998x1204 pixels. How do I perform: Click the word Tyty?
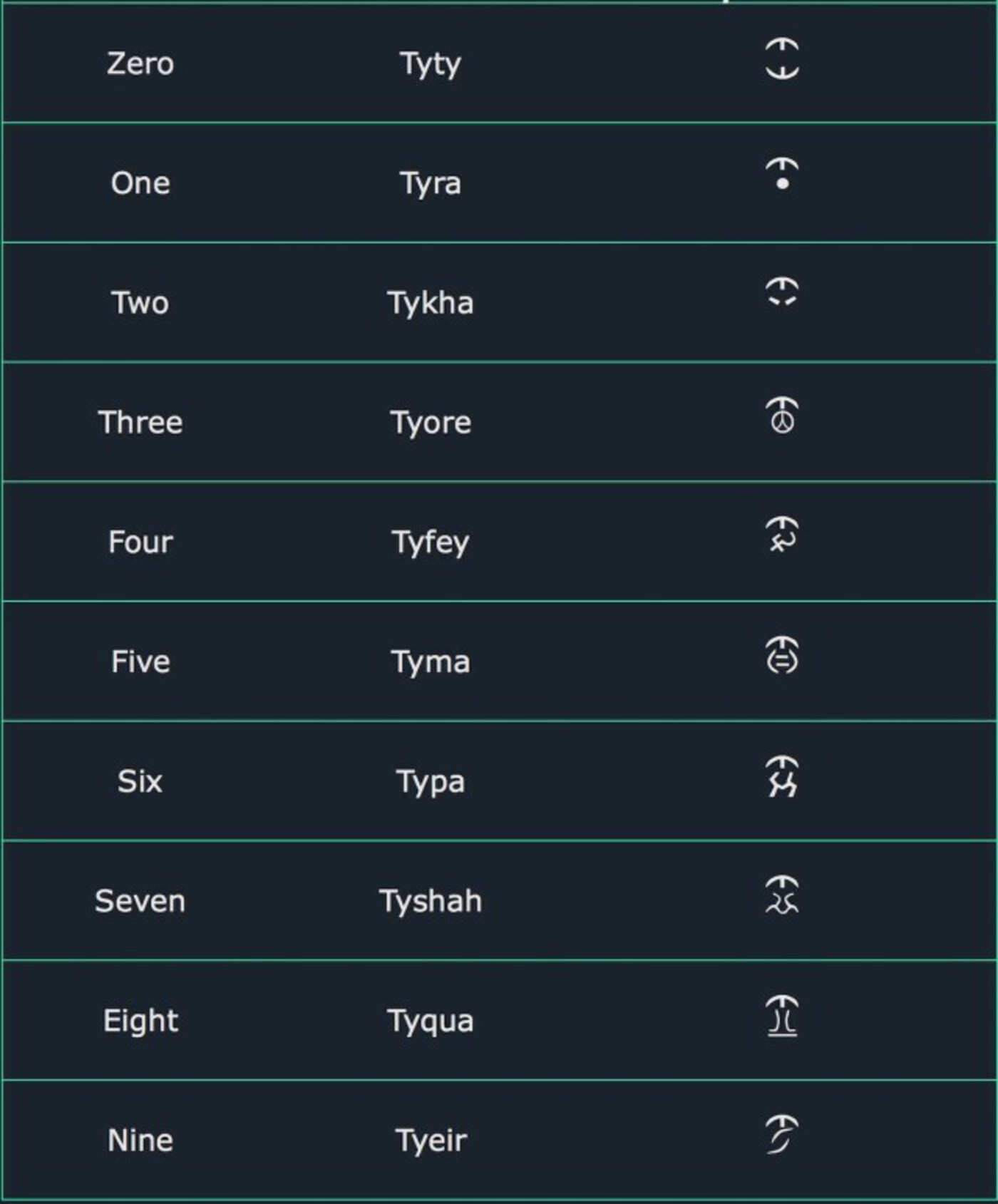pyautogui.click(x=430, y=64)
